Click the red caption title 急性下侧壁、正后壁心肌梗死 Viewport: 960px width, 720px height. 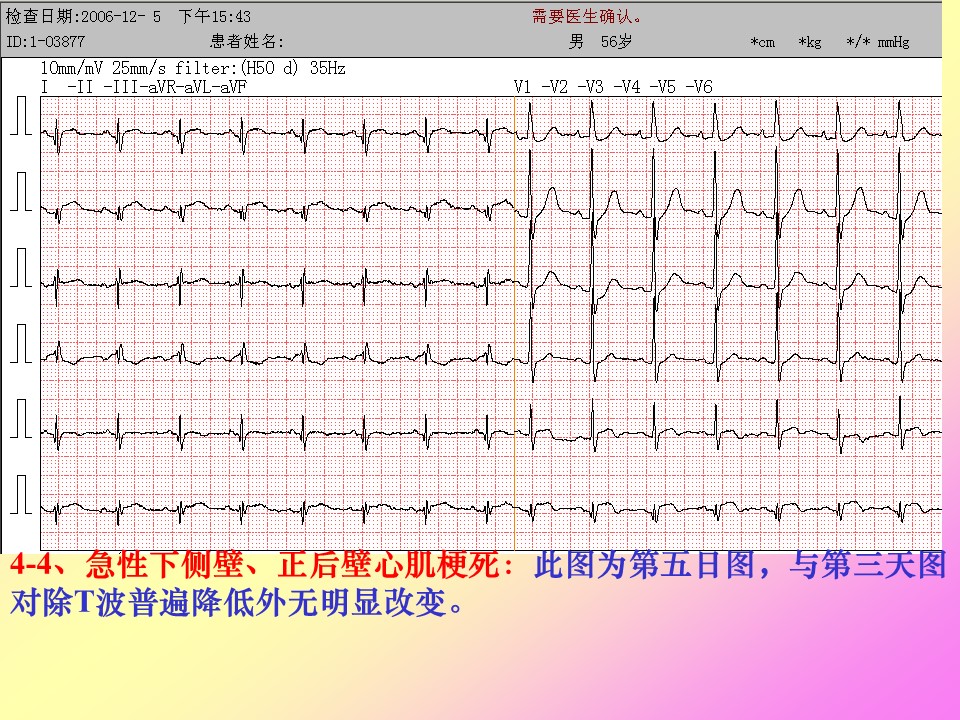tap(293, 564)
